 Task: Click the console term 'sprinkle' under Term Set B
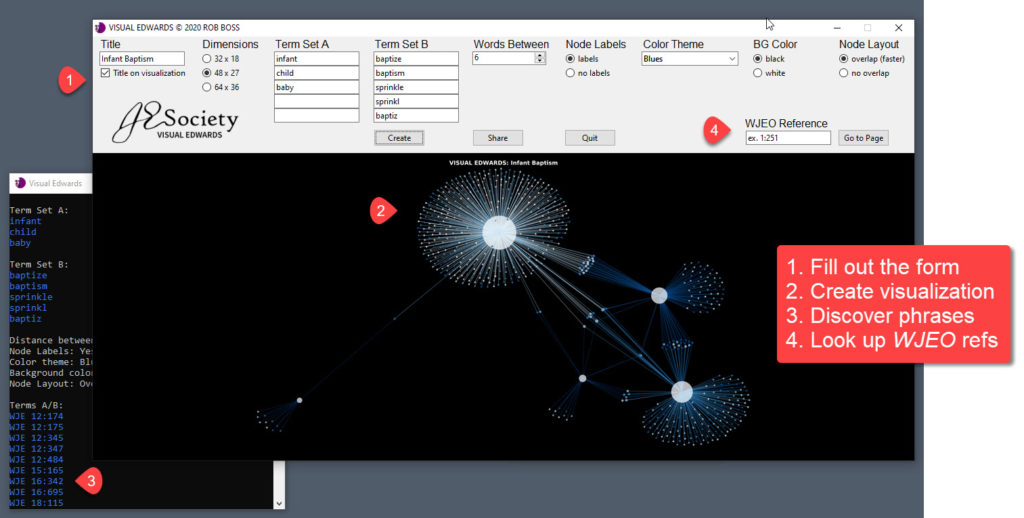click(31, 297)
